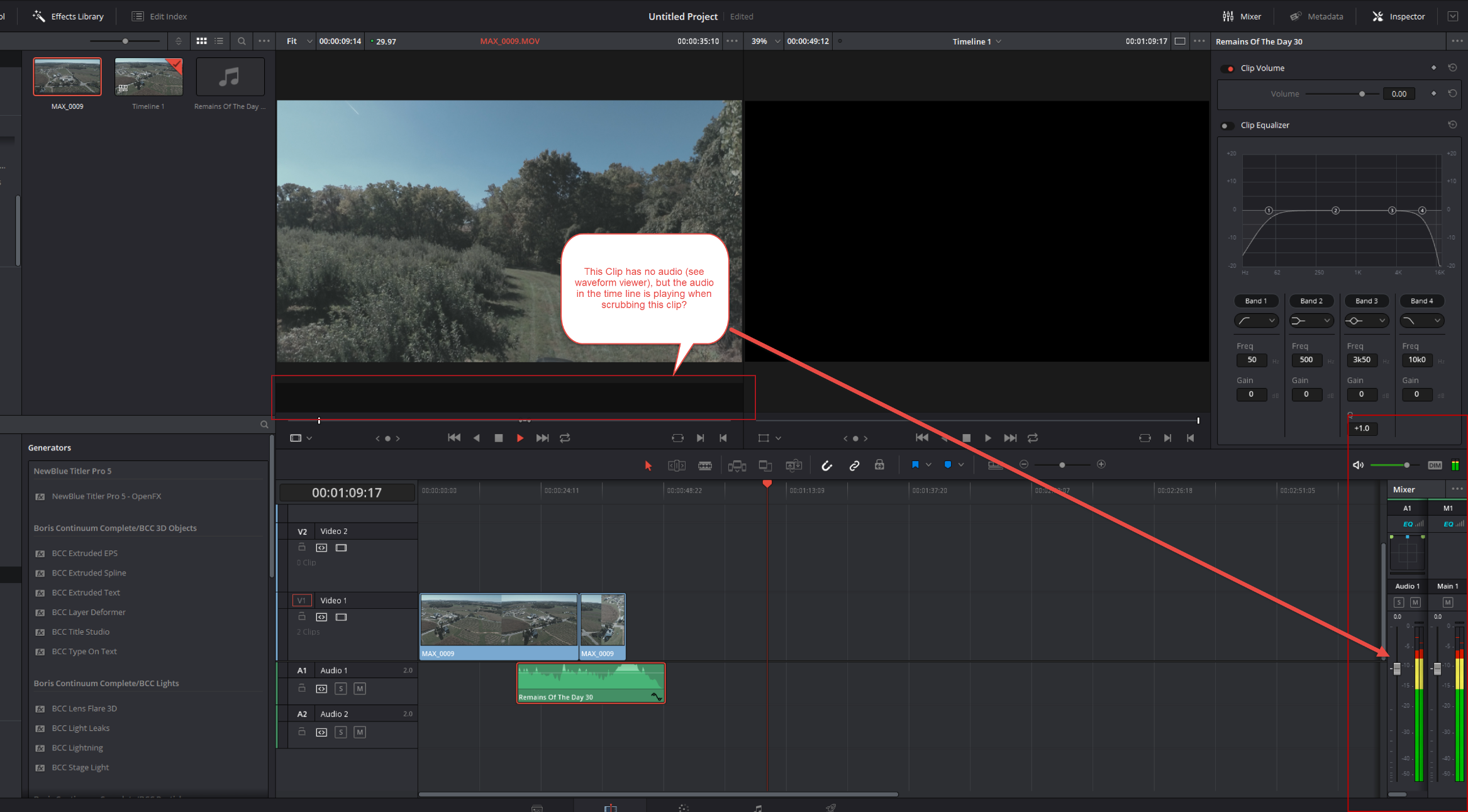Select the arrow Selection Mode tool
The image size is (1468, 812).
(648, 465)
